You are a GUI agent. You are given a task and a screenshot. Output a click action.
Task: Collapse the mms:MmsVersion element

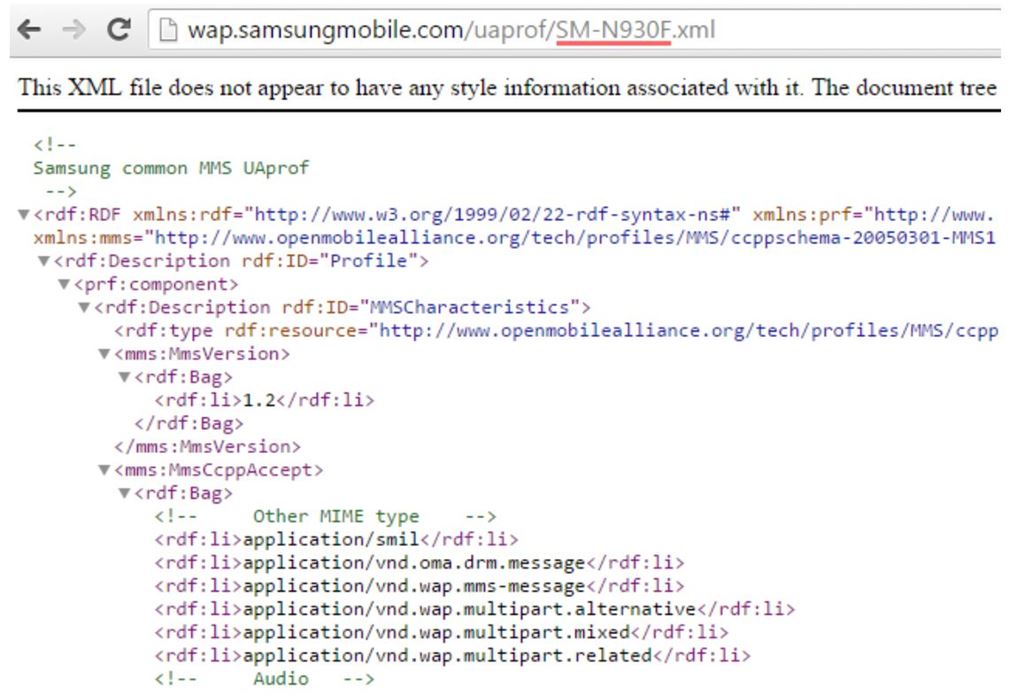[104, 354]
